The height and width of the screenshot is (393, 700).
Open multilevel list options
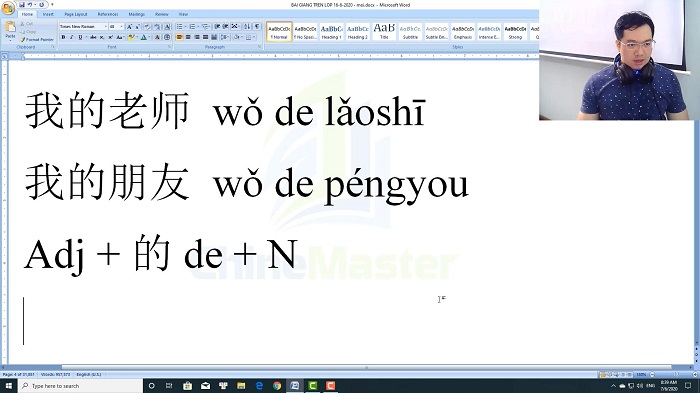(206, 27)
